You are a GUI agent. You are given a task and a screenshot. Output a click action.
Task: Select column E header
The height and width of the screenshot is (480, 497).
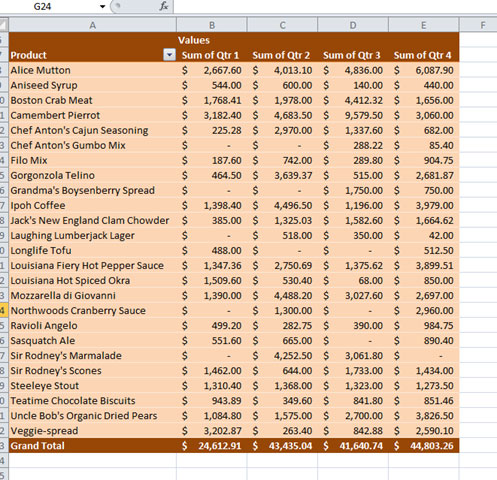tap(424, 25)
